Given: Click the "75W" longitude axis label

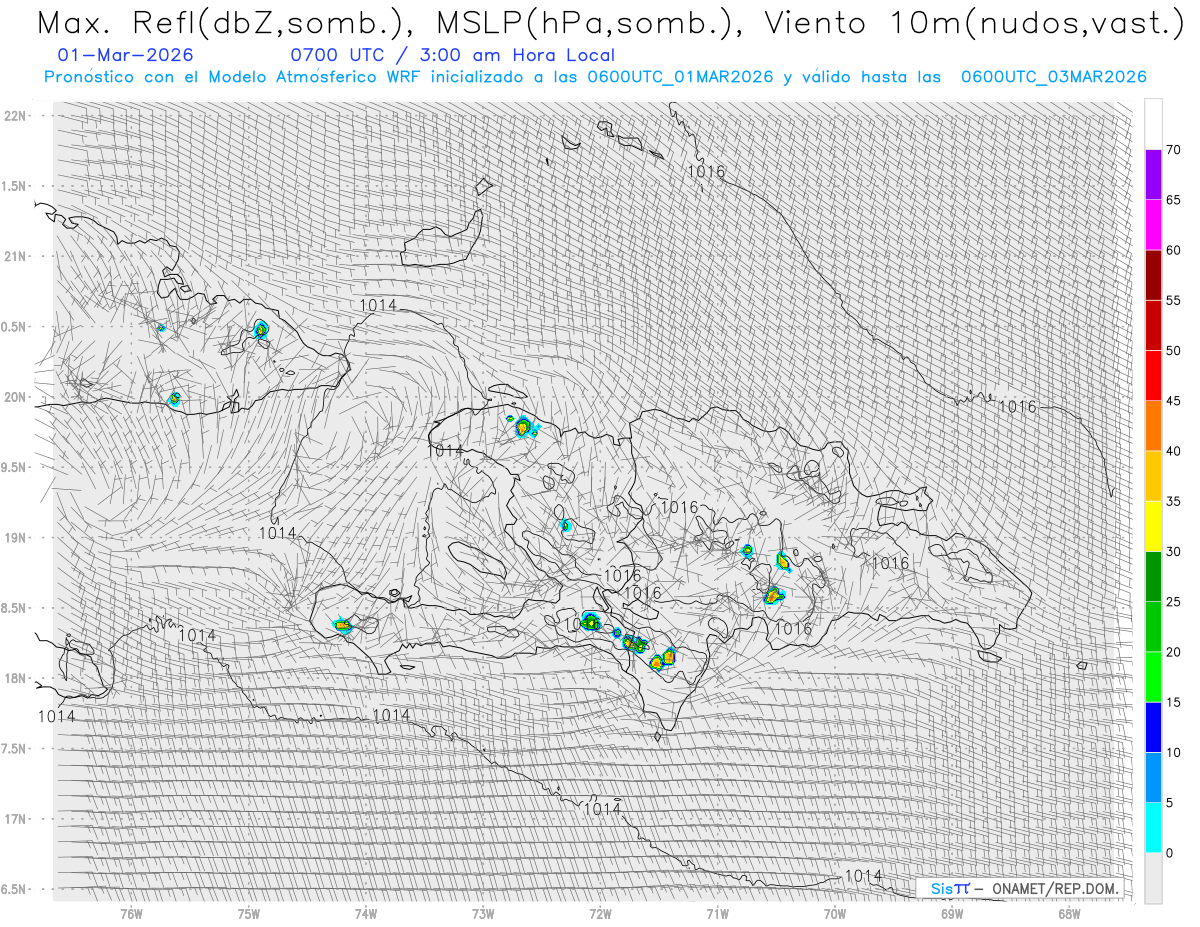Looking at the screenshot, I should tap(248, 913).
